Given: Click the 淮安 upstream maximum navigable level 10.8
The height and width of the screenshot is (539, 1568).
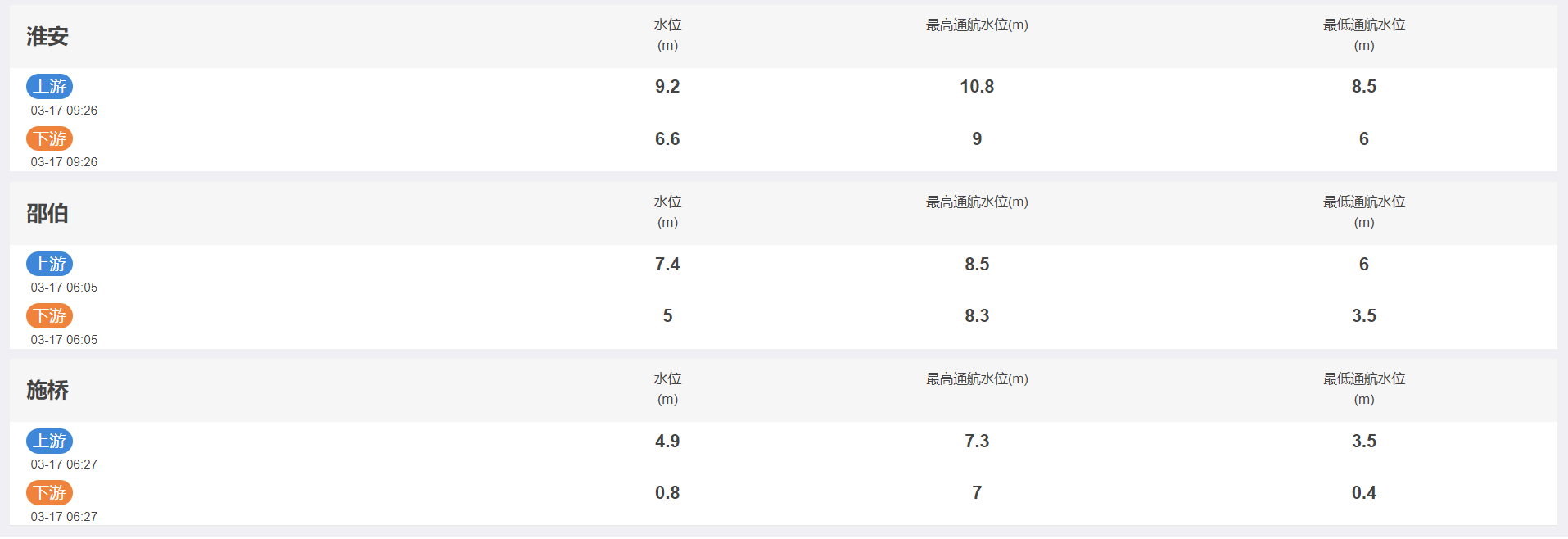Looking at the screenshot, I should [977, 87].
